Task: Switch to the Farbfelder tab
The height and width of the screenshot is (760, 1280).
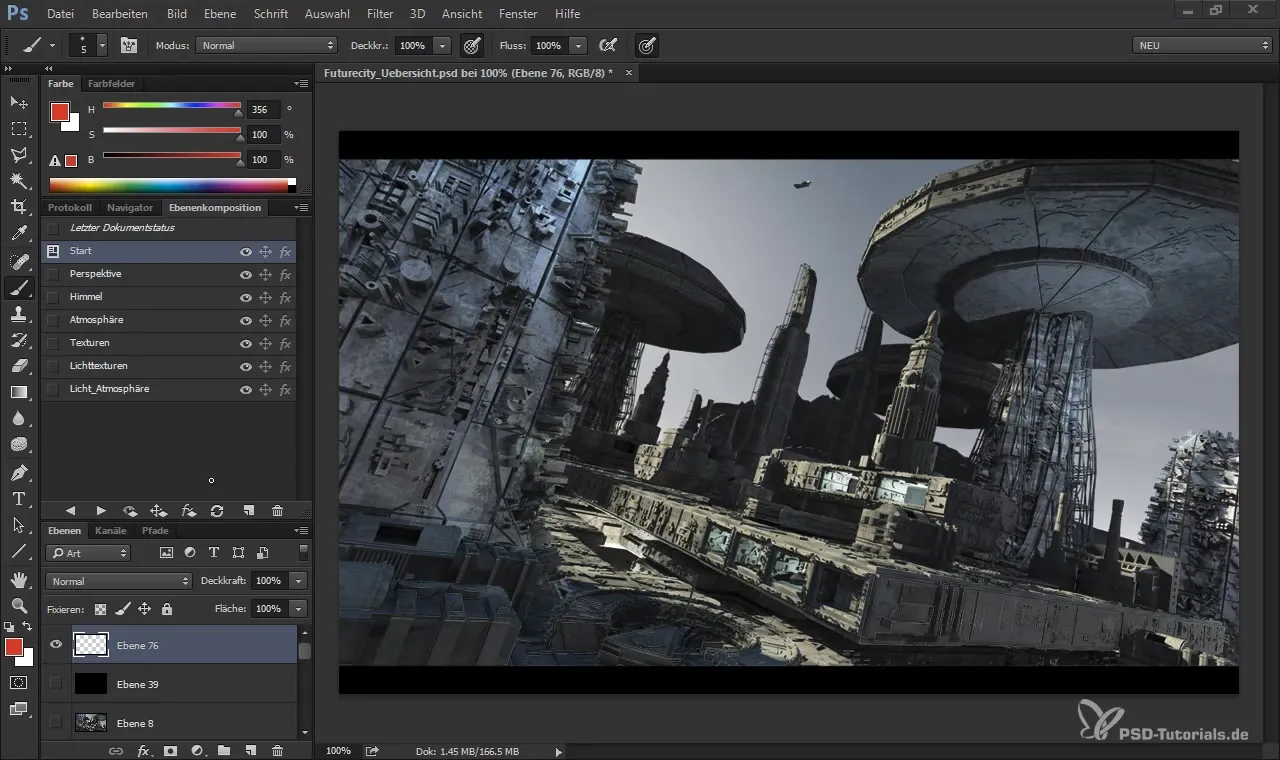Action: click(x=111, y=84)
